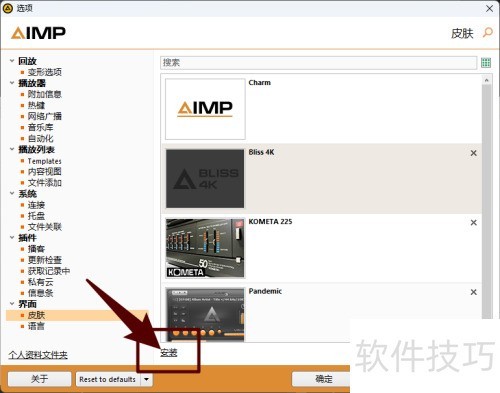This screenshot has width=500, height=393.
Task: Click the skin list scroll up arrow
Action: (486, 80)
